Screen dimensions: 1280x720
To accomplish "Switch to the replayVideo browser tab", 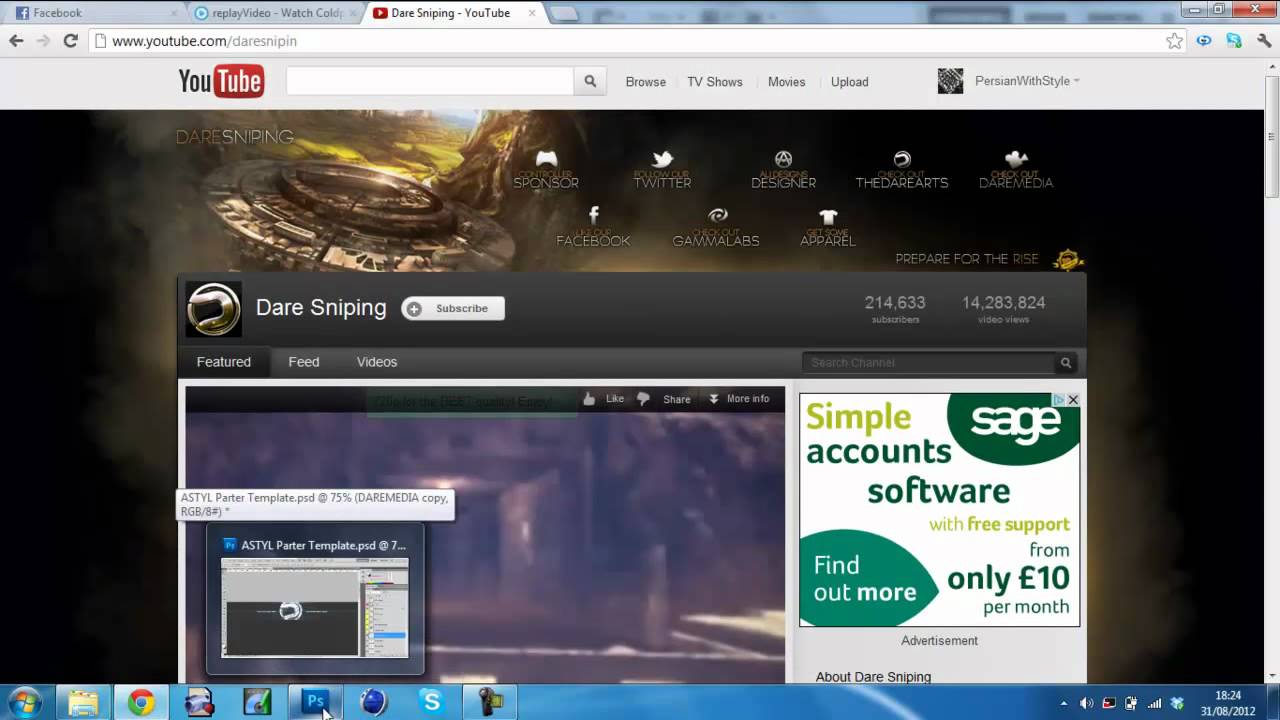I will 274,13.
